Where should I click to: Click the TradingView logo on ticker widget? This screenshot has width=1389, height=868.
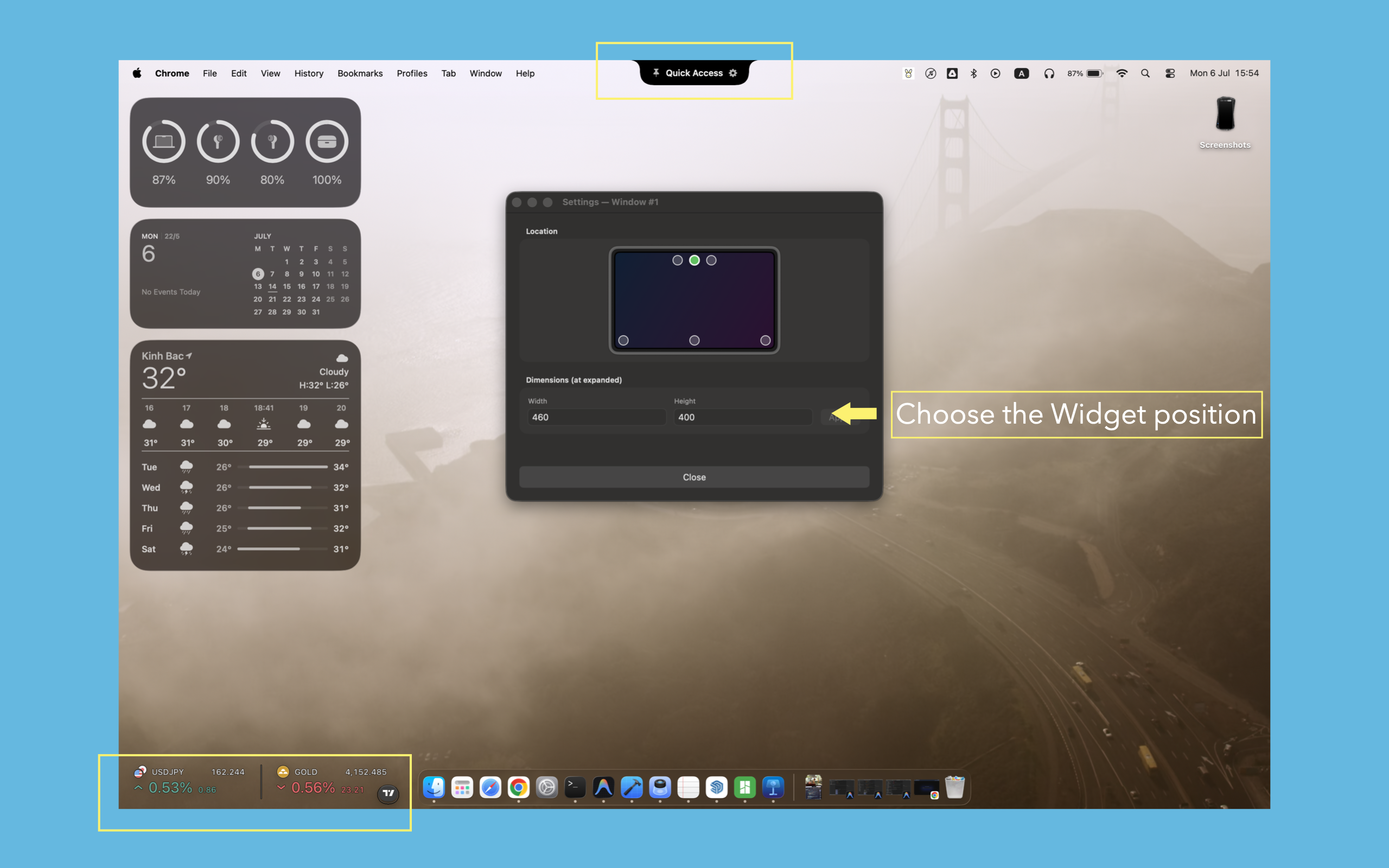(x=388, y=793)
